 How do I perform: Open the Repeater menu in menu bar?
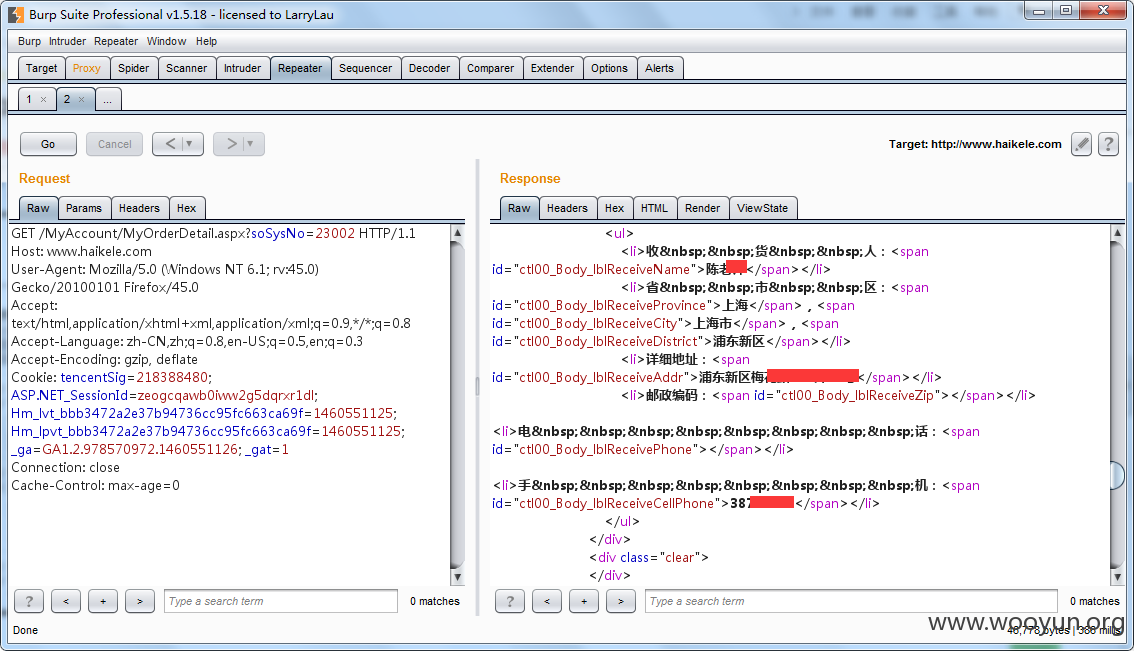point(116,41)
